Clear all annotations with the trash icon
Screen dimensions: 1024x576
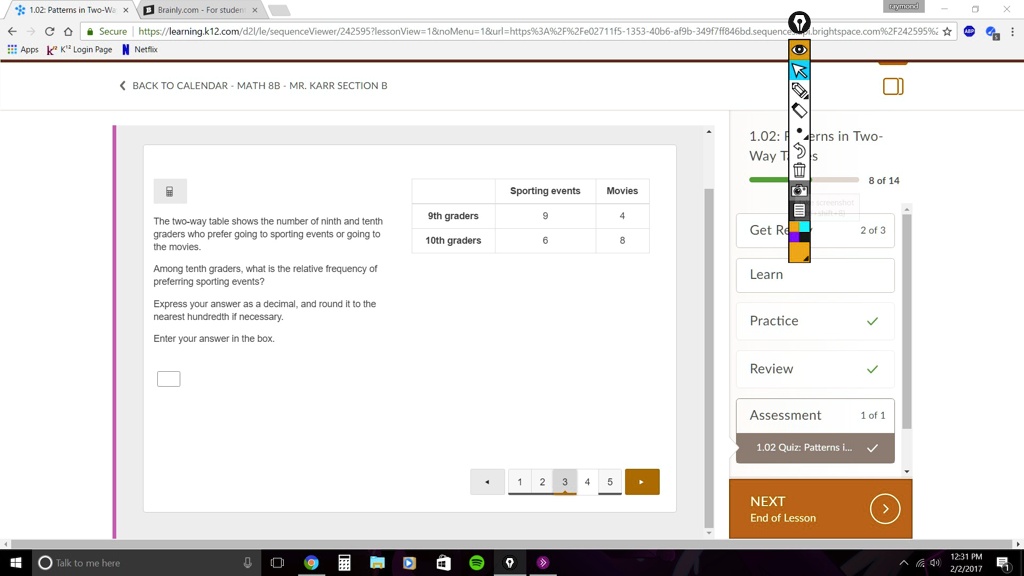[799, 169]
